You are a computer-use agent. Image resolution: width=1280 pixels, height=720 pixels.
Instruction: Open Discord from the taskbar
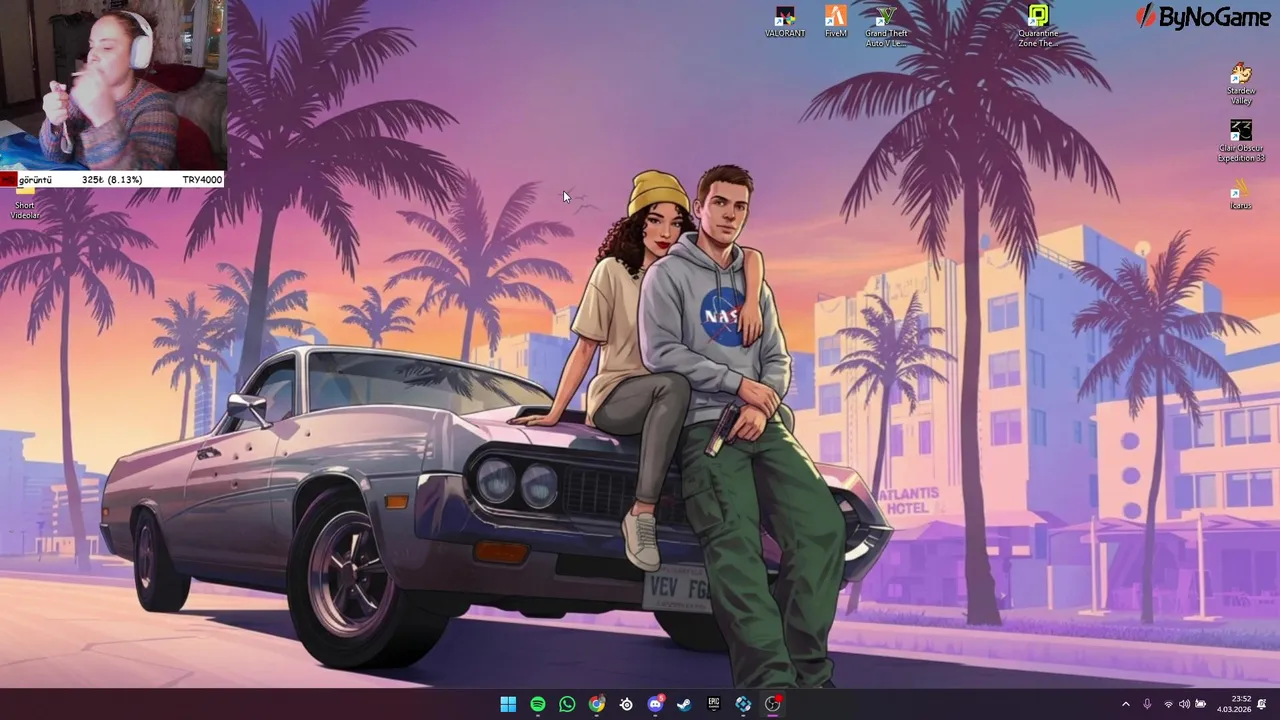click(656, 704)
